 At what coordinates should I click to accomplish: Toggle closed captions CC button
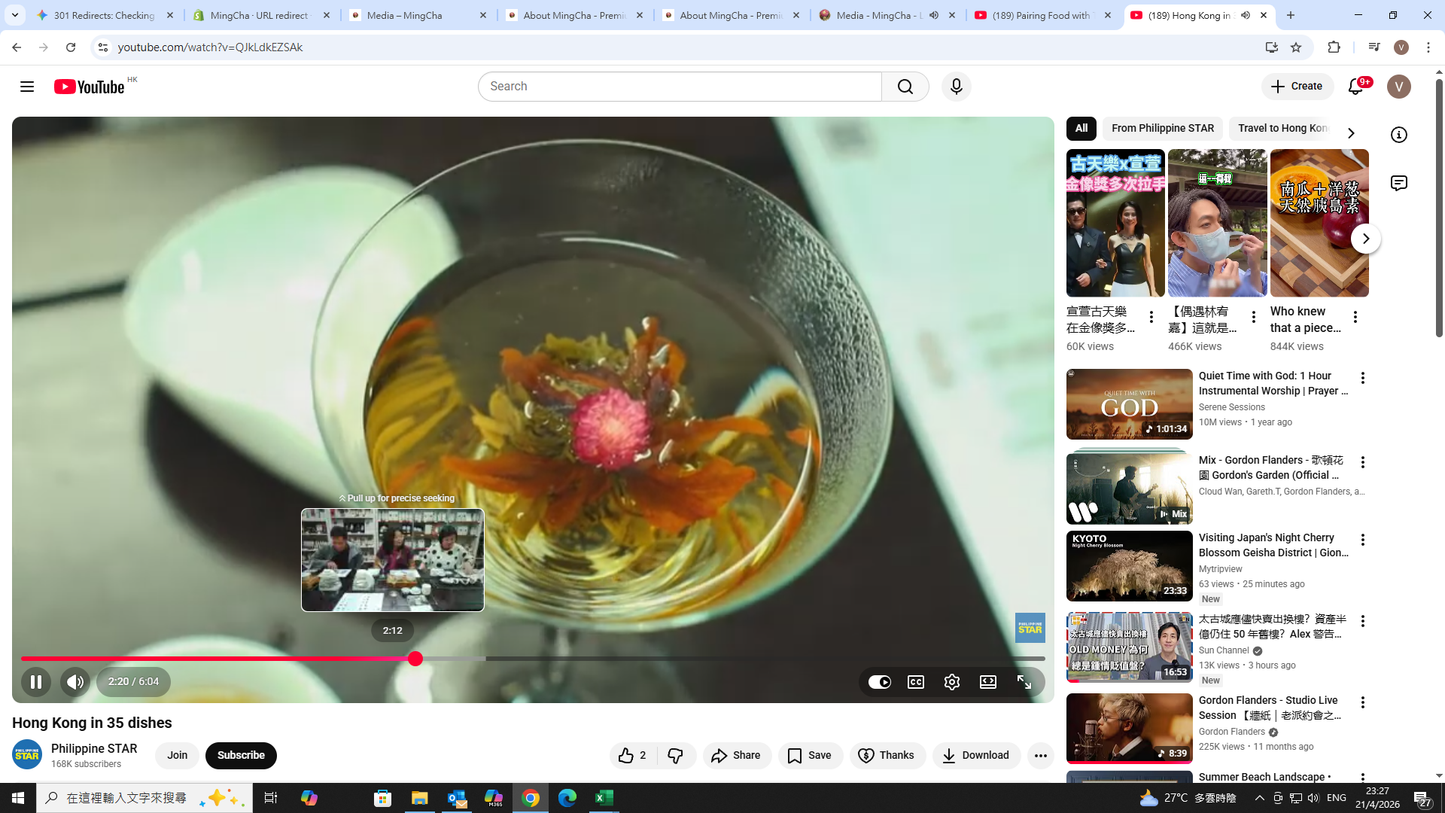coord(916,682)
